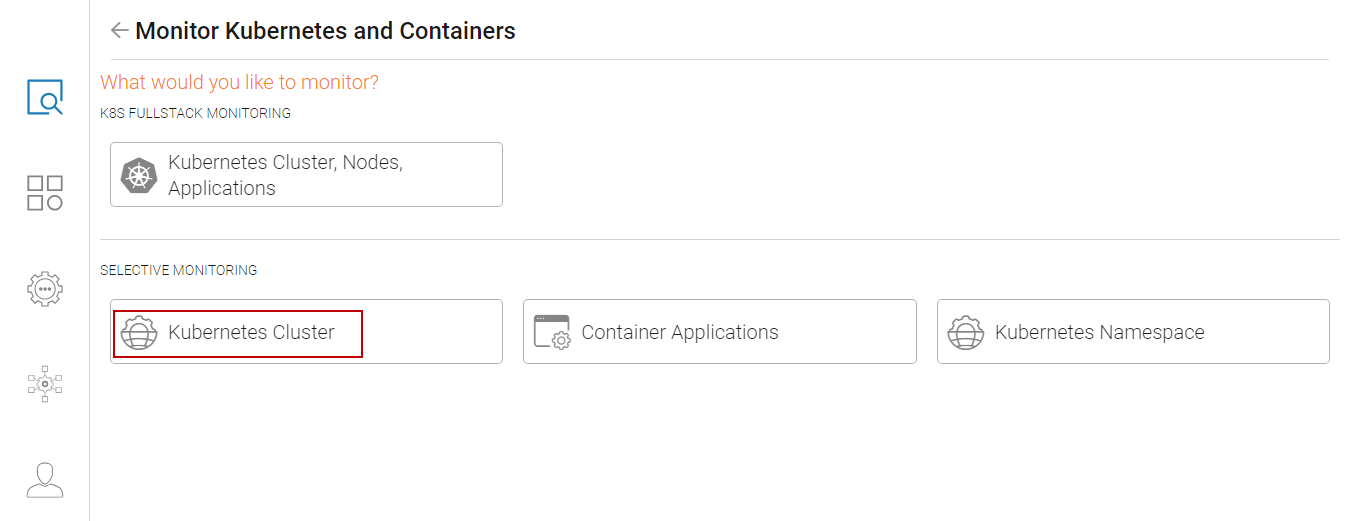Click the K8S FULLSTACK MONITORING section label
Screen dimensions: 1349x521
[x=195, y=114]
